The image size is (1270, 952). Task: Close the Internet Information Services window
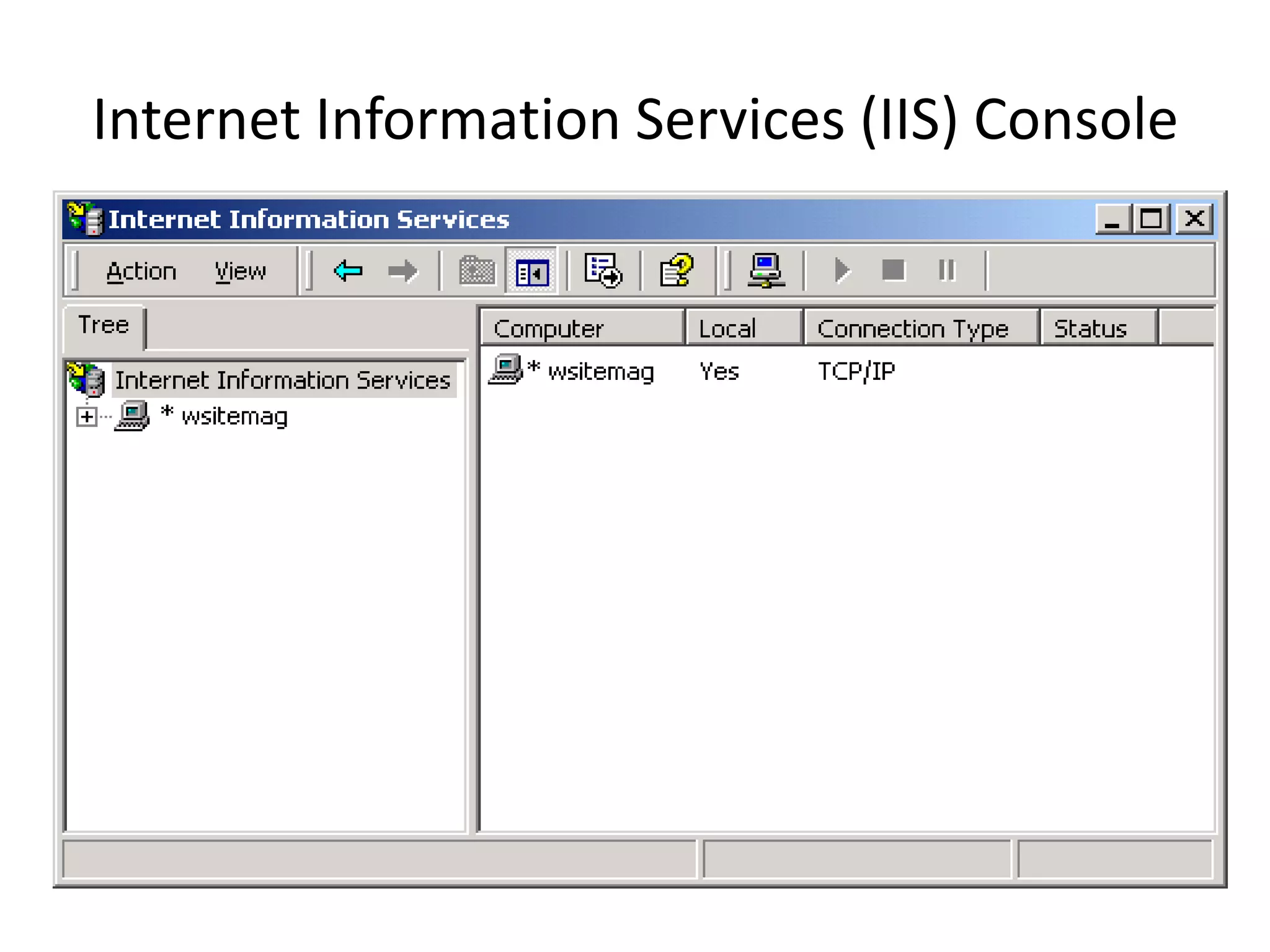click(x=1194, y=219)
